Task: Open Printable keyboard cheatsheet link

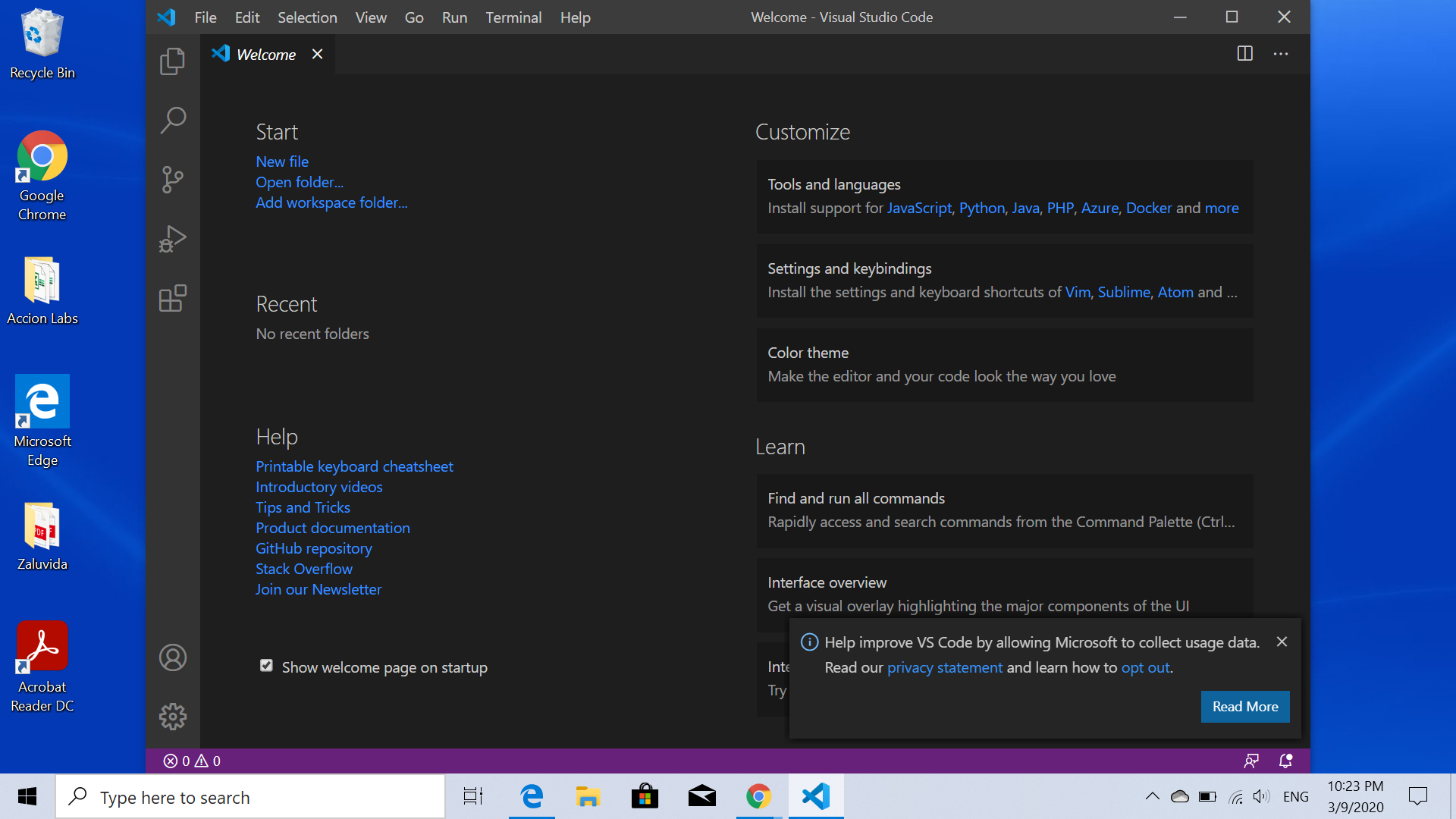Action: click(354, 466)
